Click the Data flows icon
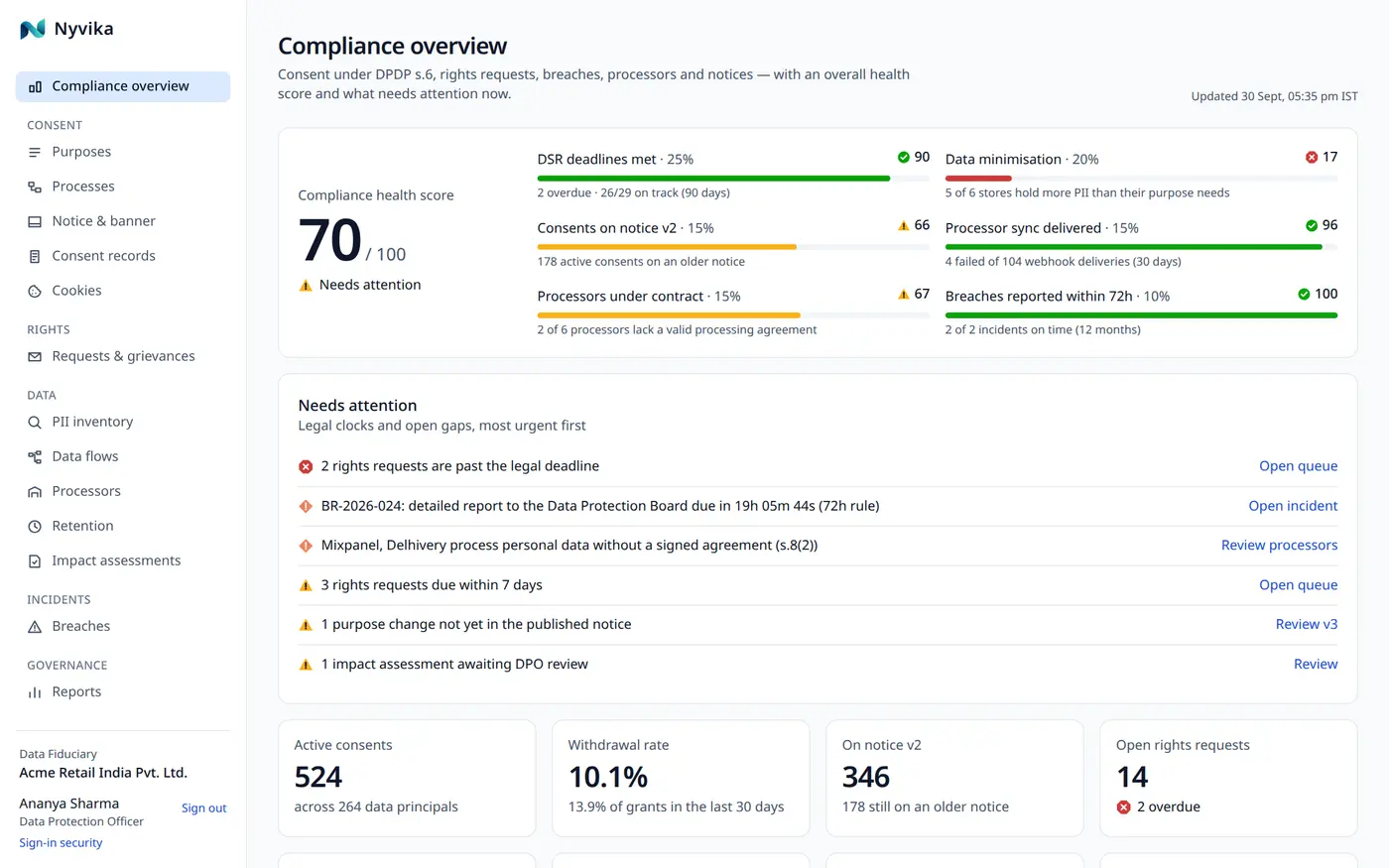 pyautogui.click(x=35, y=456)
